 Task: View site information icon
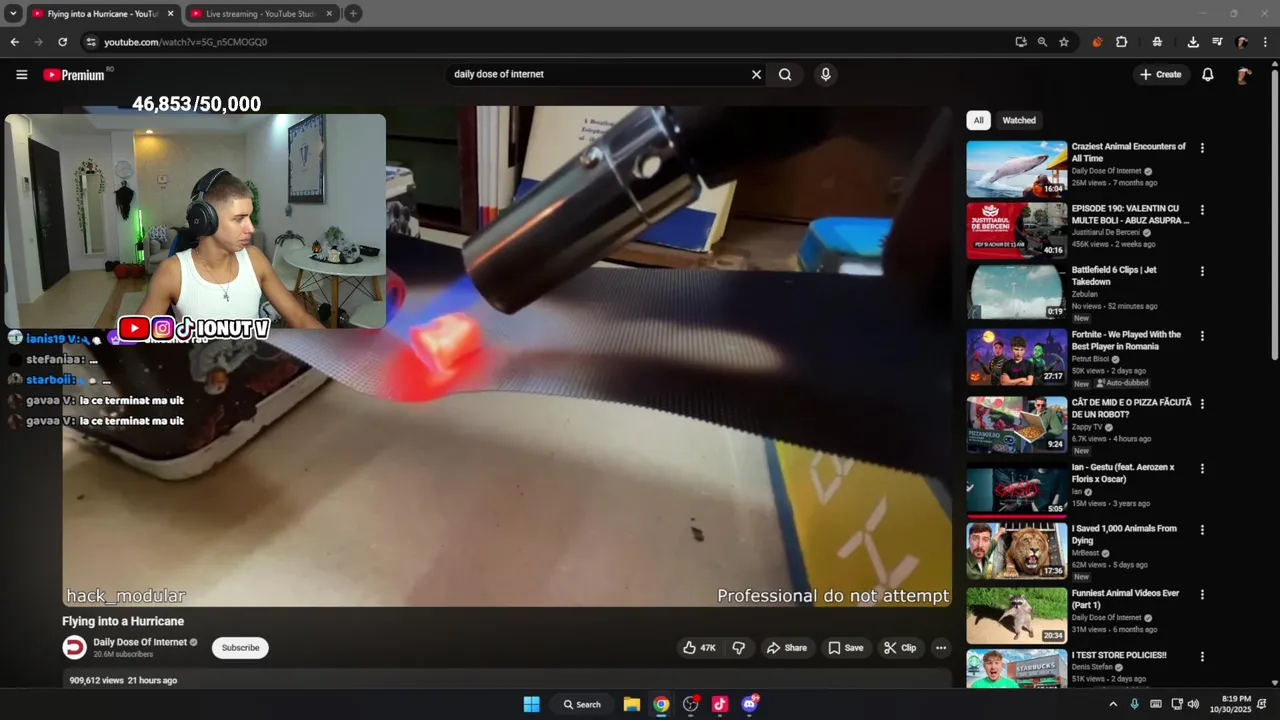pyautogui.click(x=91, y=42)
